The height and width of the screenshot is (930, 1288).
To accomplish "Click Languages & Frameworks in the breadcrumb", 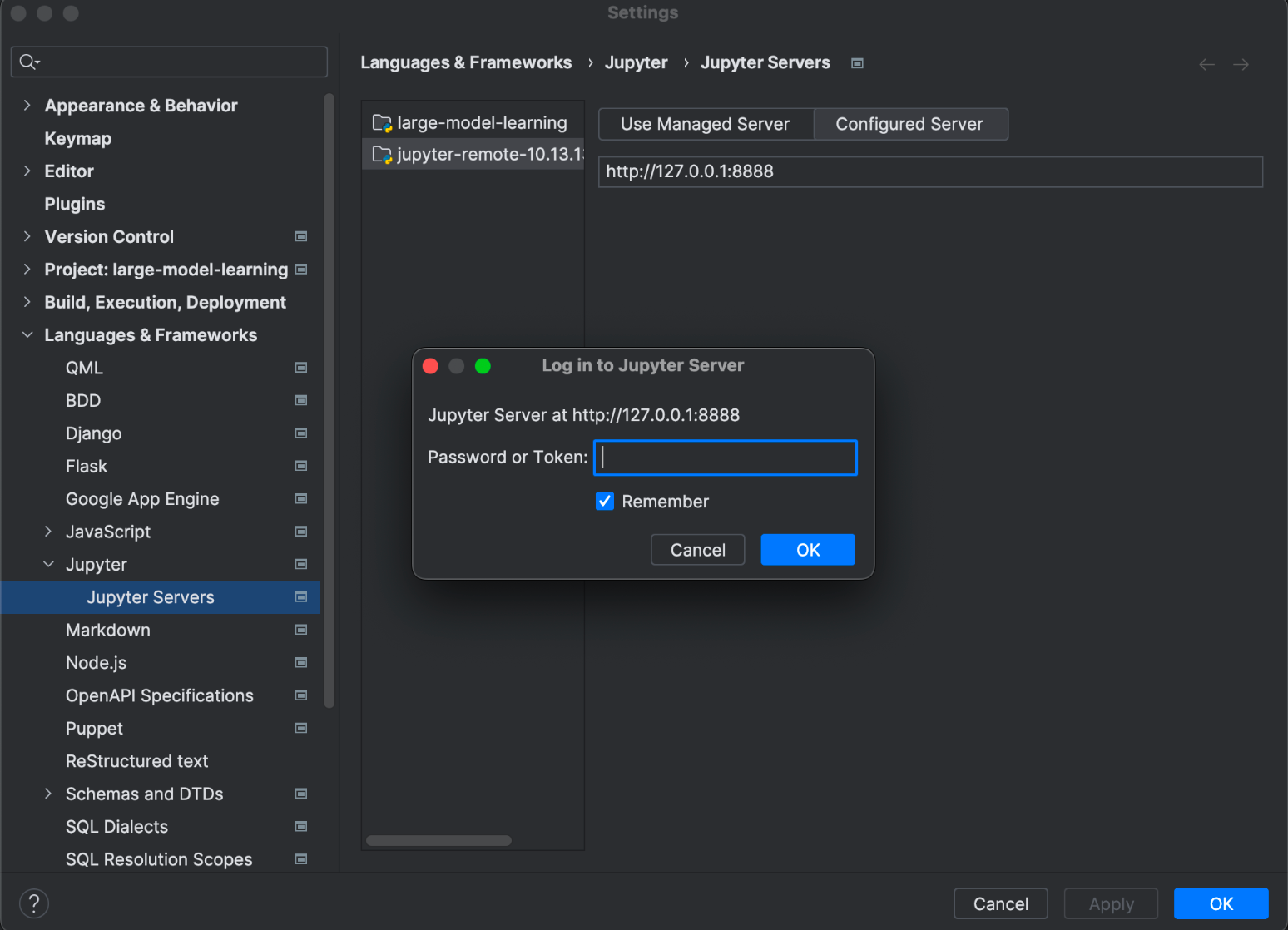I will (x=466, y=63).
